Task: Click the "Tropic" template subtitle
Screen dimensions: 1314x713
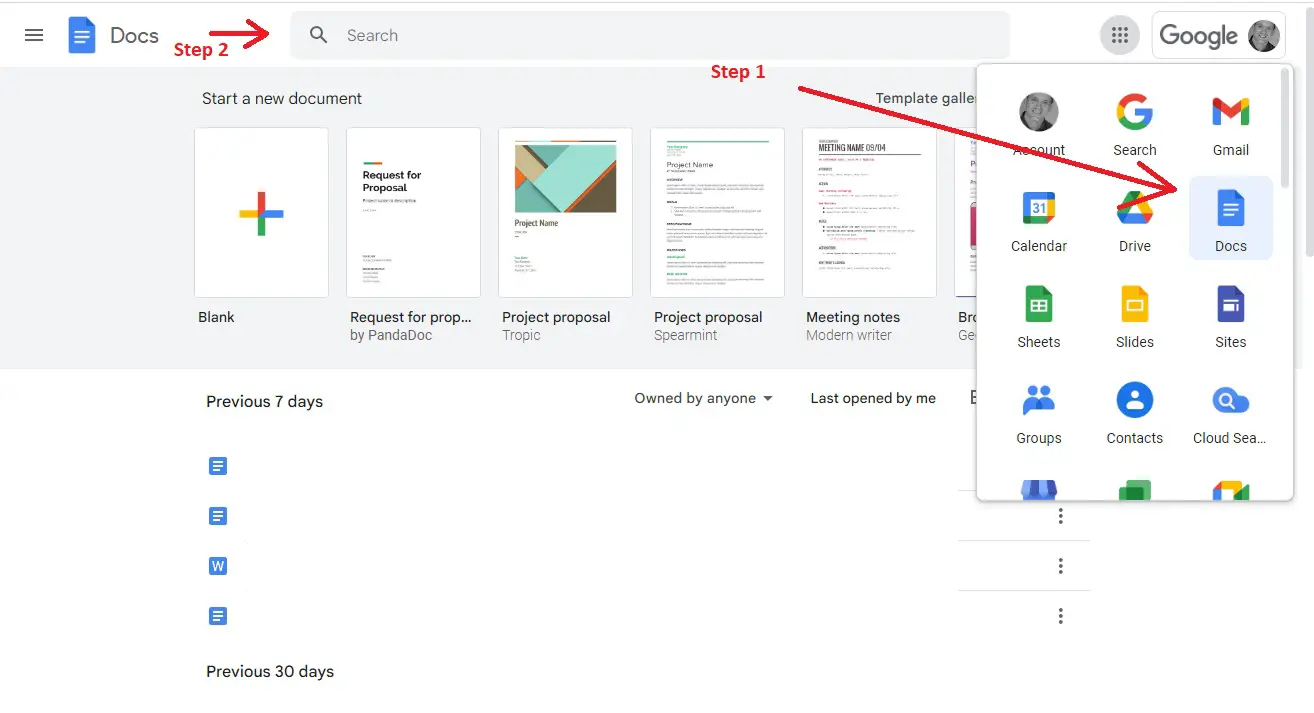Action: (x=521, y=336)
